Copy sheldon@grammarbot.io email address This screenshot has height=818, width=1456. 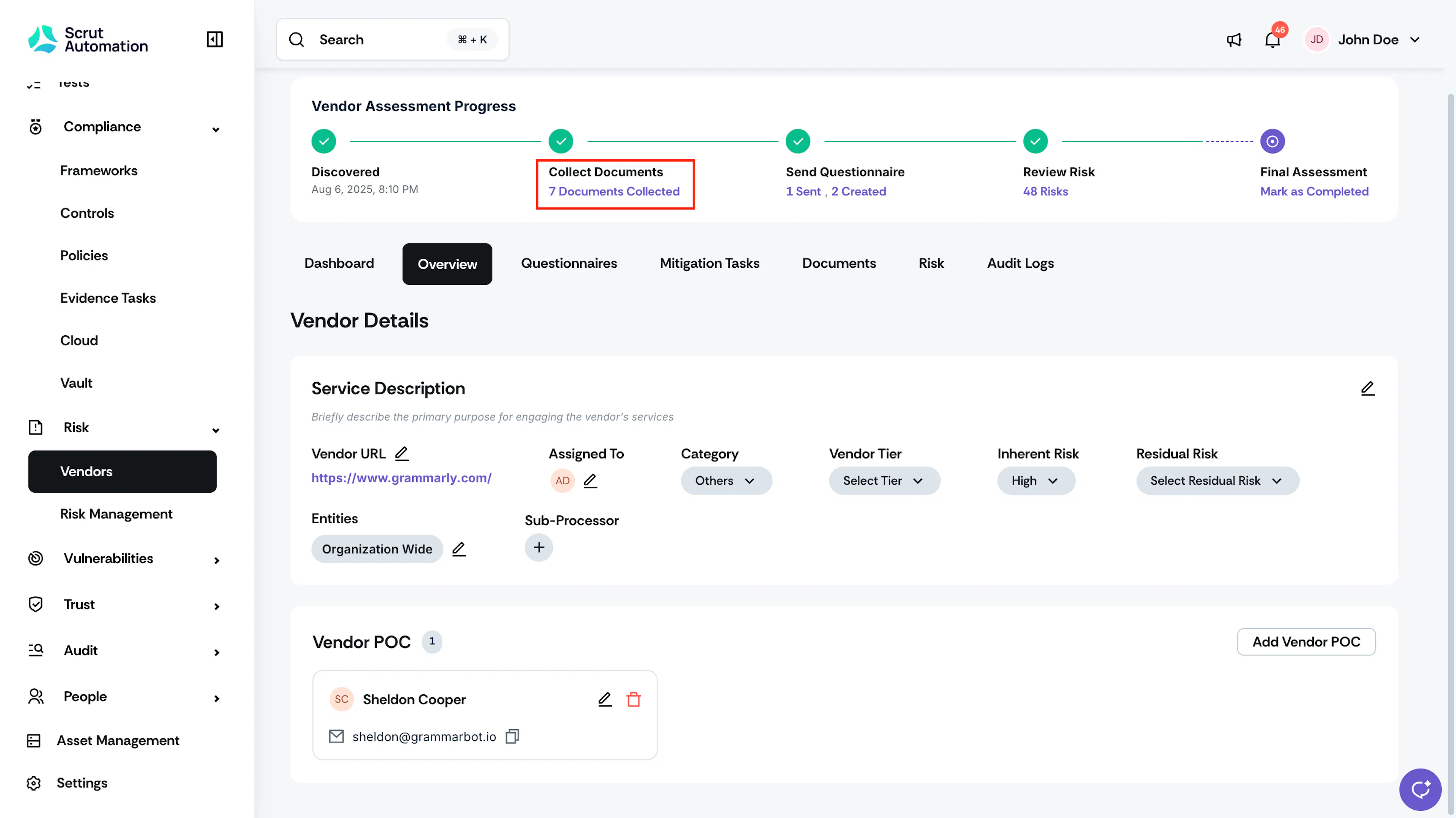512,736
